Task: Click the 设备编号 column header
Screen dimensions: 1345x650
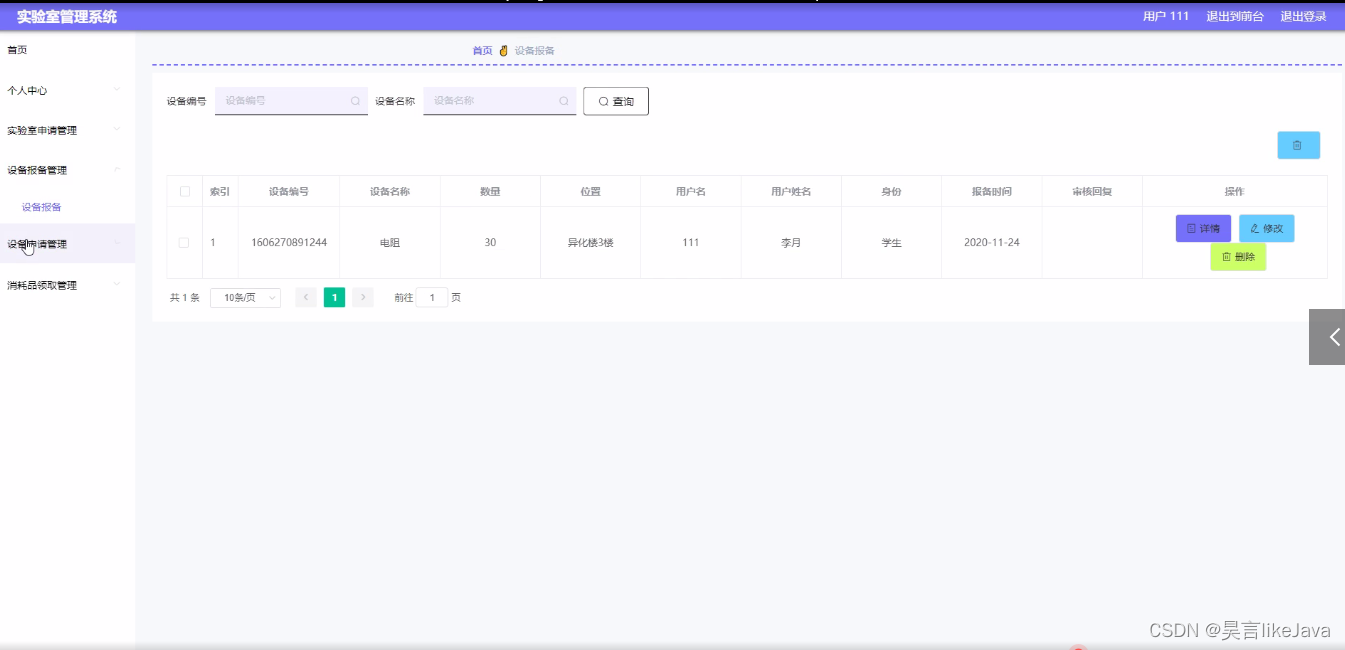Action: [289, 191]
